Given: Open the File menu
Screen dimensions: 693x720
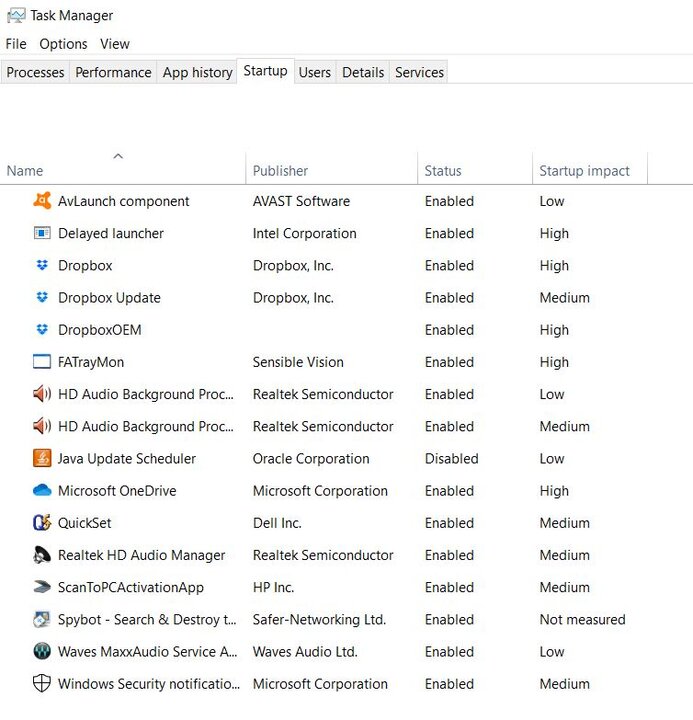Looking at the screenshot, I should point(16,44).
